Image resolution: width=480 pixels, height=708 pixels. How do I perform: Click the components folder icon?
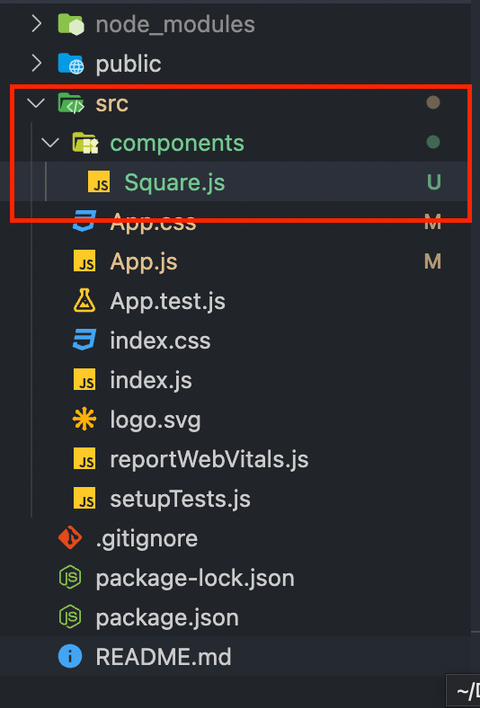[x=85, y=143]
